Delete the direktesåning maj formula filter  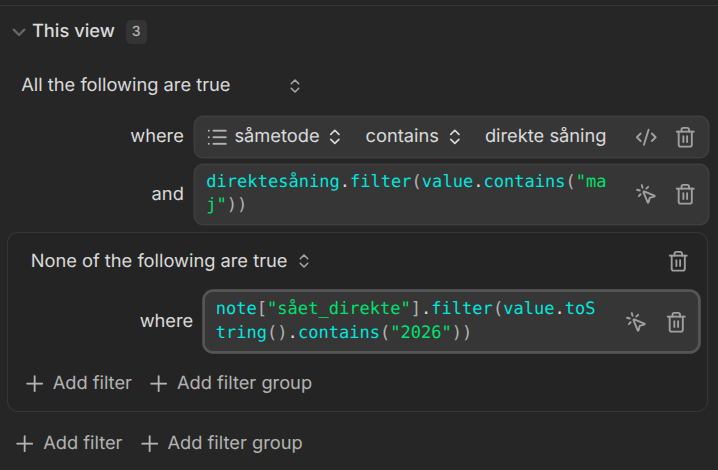point(685,194)
